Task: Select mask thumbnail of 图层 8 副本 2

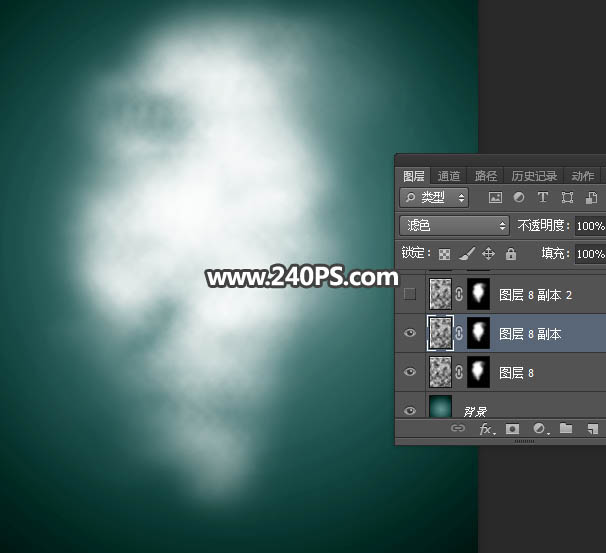Action: click(478, 294)
